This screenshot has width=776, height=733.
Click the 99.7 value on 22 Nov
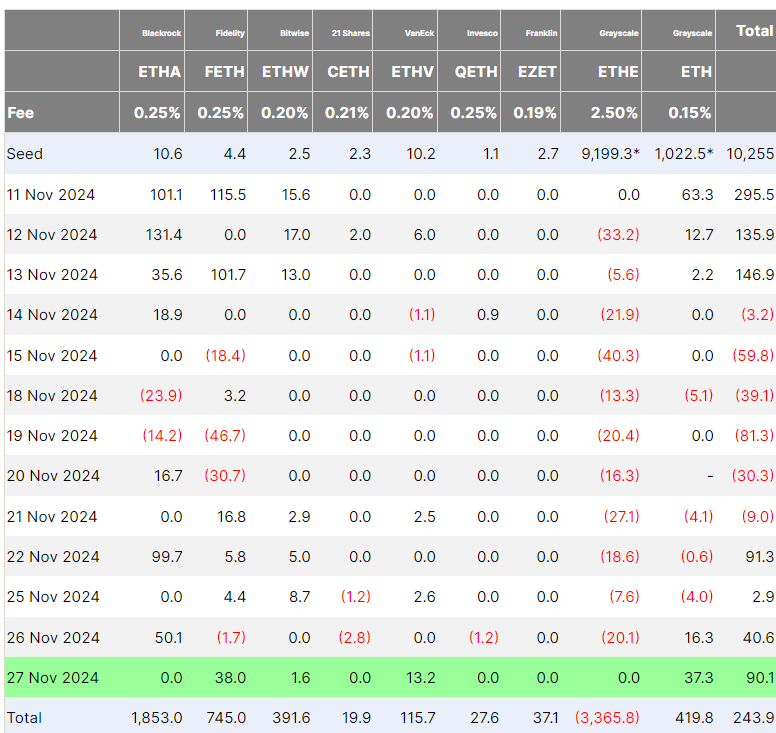click(x=167, y=557)
